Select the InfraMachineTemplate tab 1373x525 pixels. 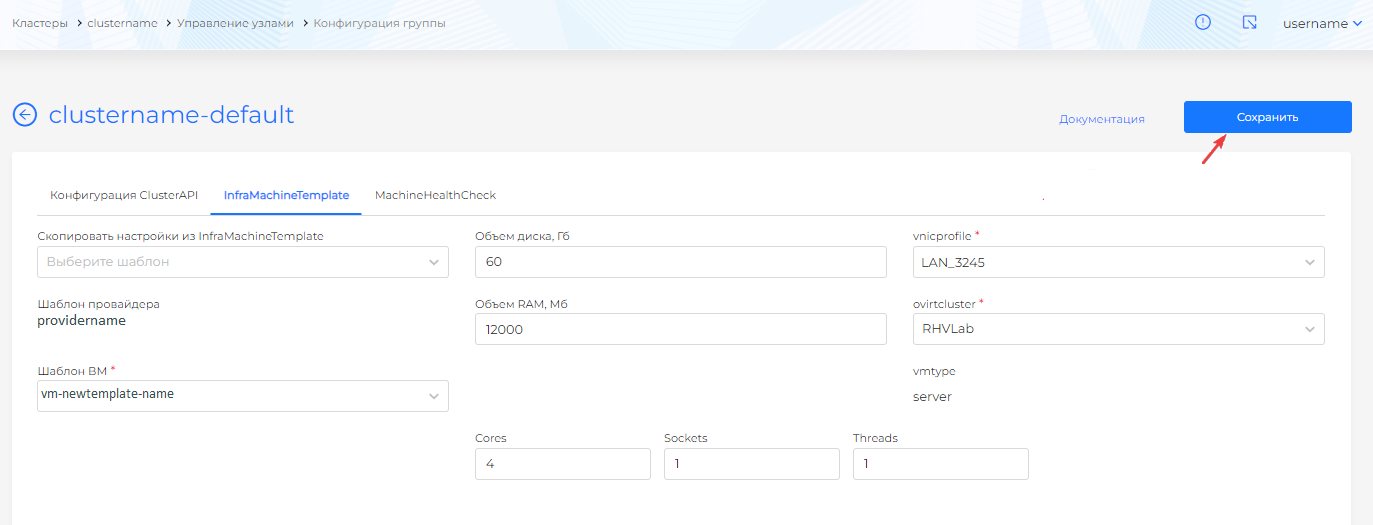pos(286,195)
